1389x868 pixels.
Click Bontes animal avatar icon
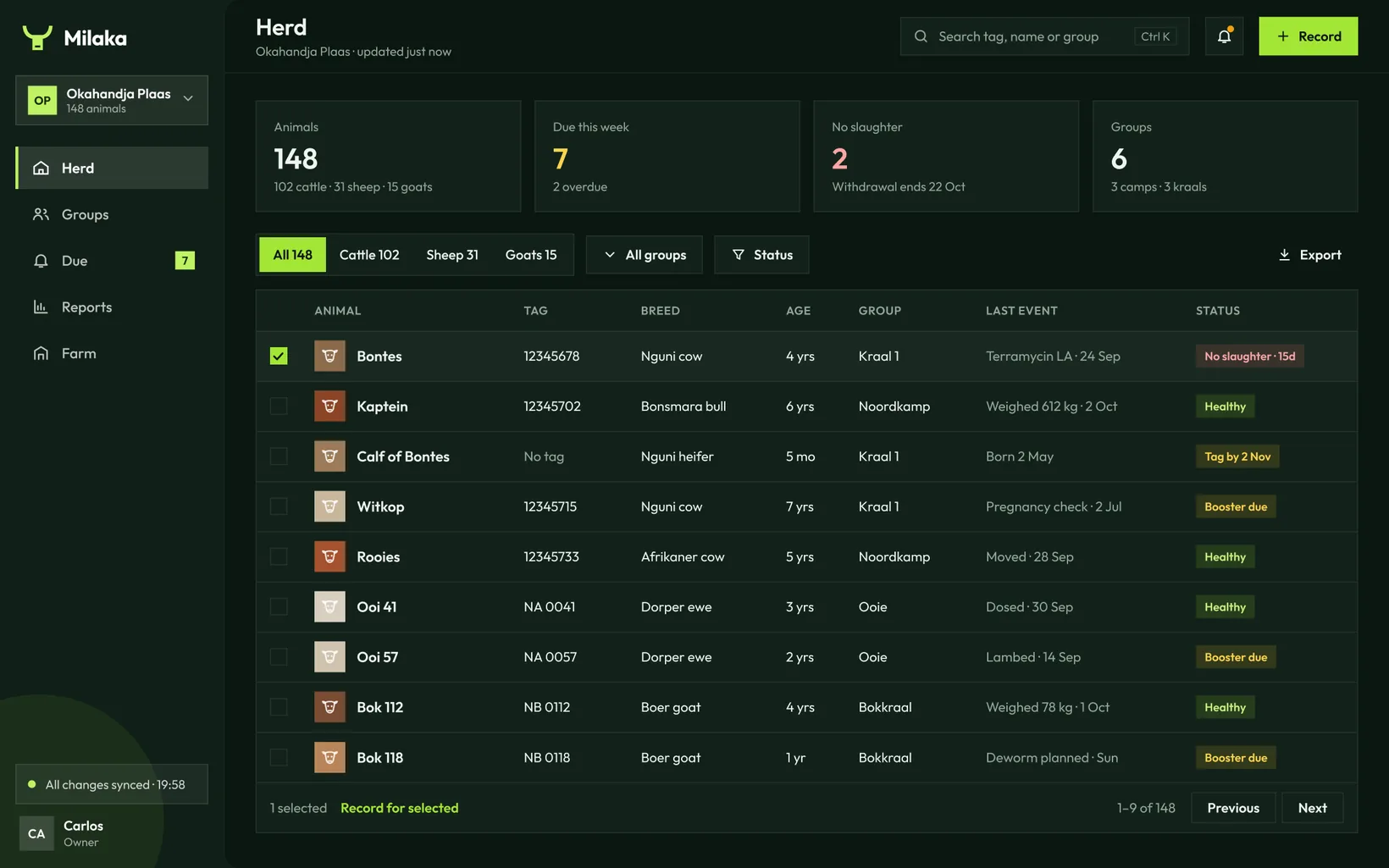pos(329,356)
